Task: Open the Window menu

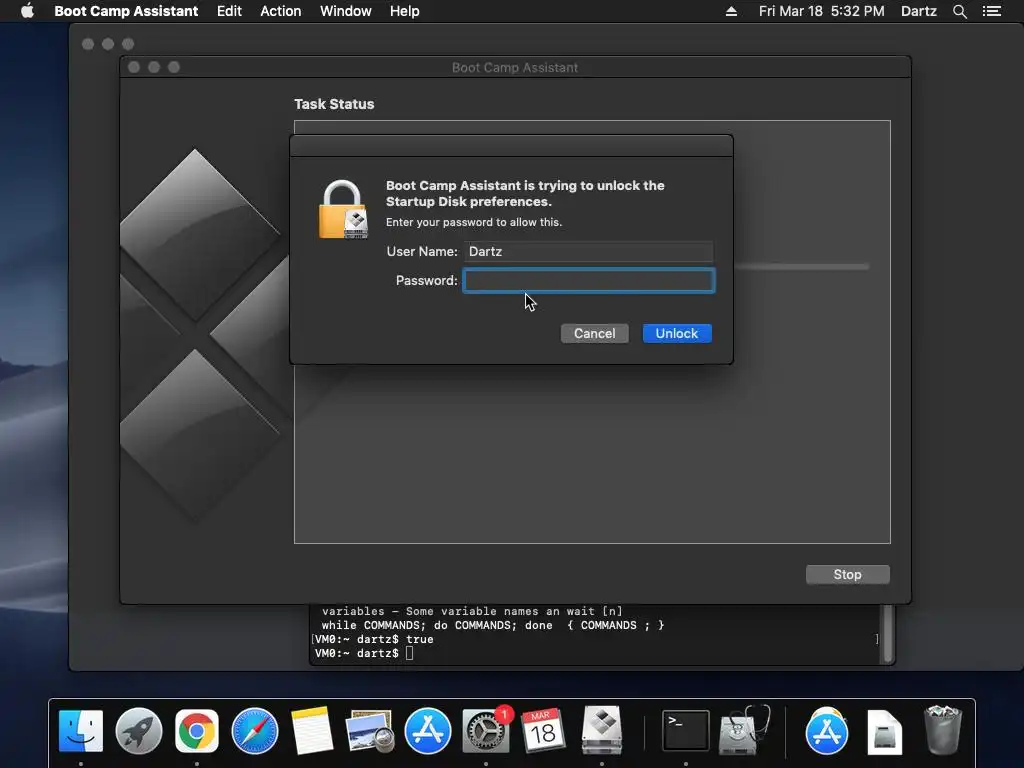Action: point(345,11)
